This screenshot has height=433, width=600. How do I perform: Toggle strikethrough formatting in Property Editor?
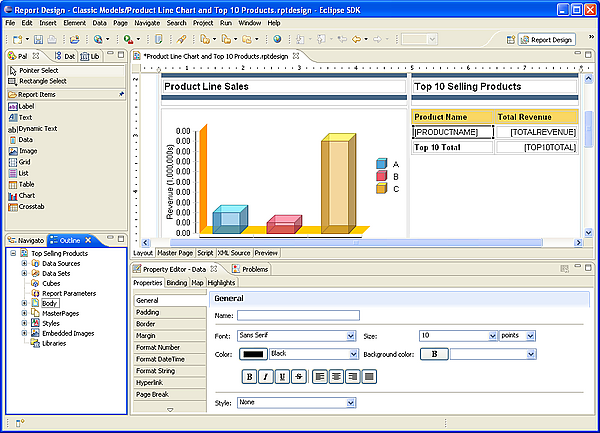click(x=299, y=377)
